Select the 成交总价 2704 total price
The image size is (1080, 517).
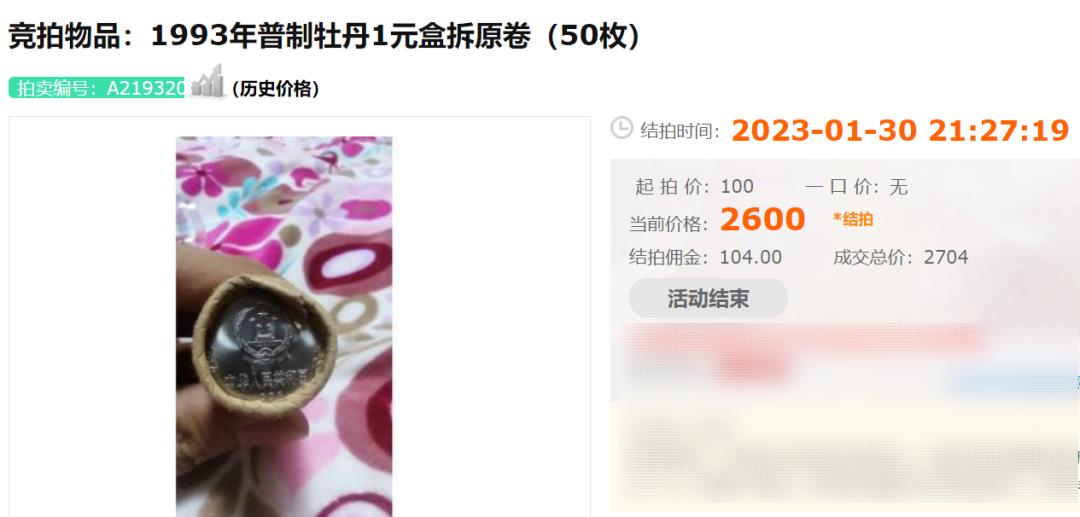point(900,257)
